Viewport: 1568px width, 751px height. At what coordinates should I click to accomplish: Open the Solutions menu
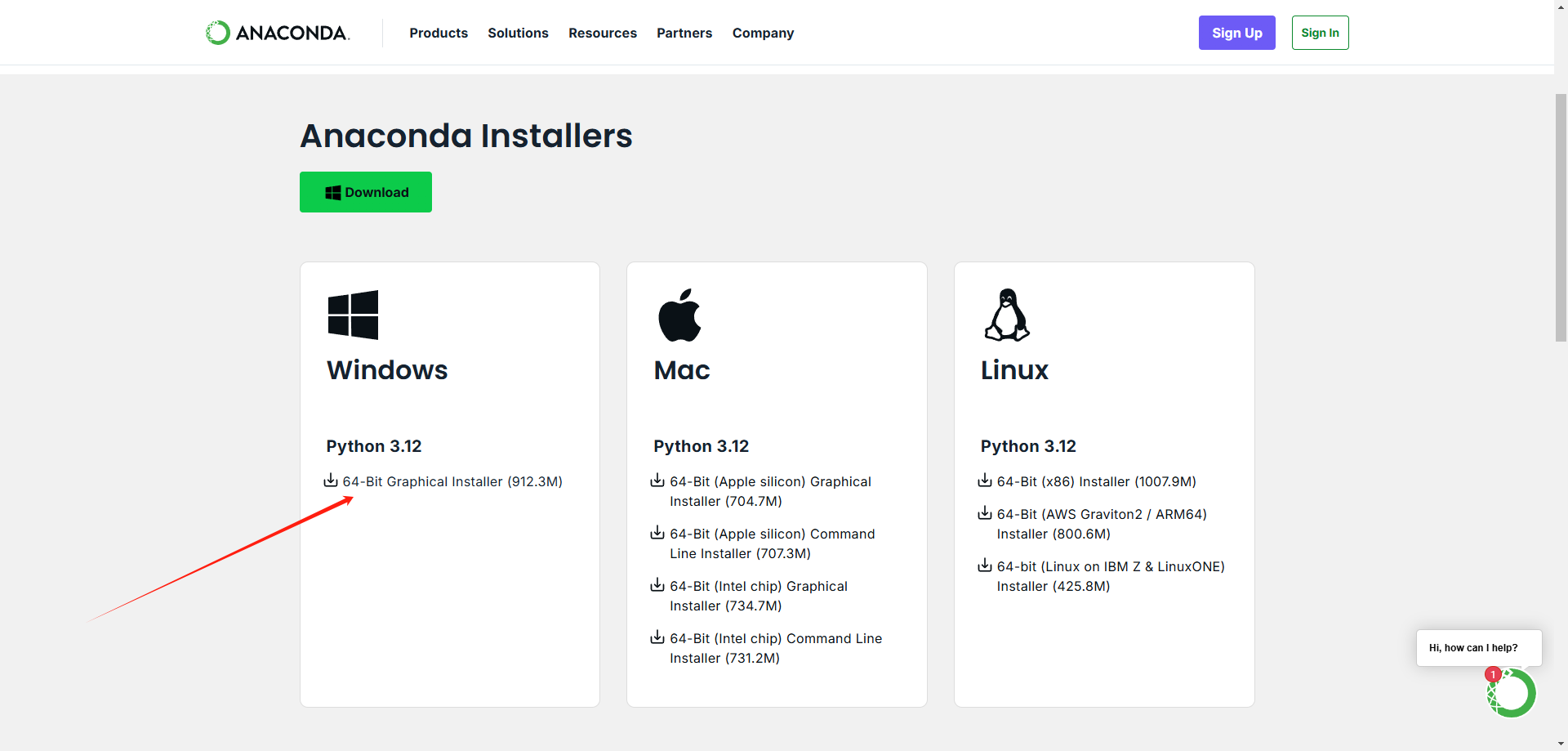[x=518, y=33]
